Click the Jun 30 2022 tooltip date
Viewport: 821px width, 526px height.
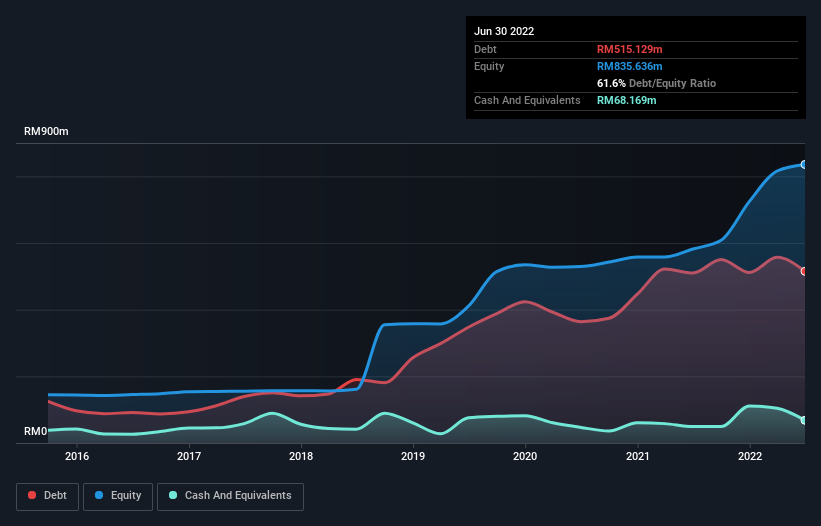pos(504,31)
